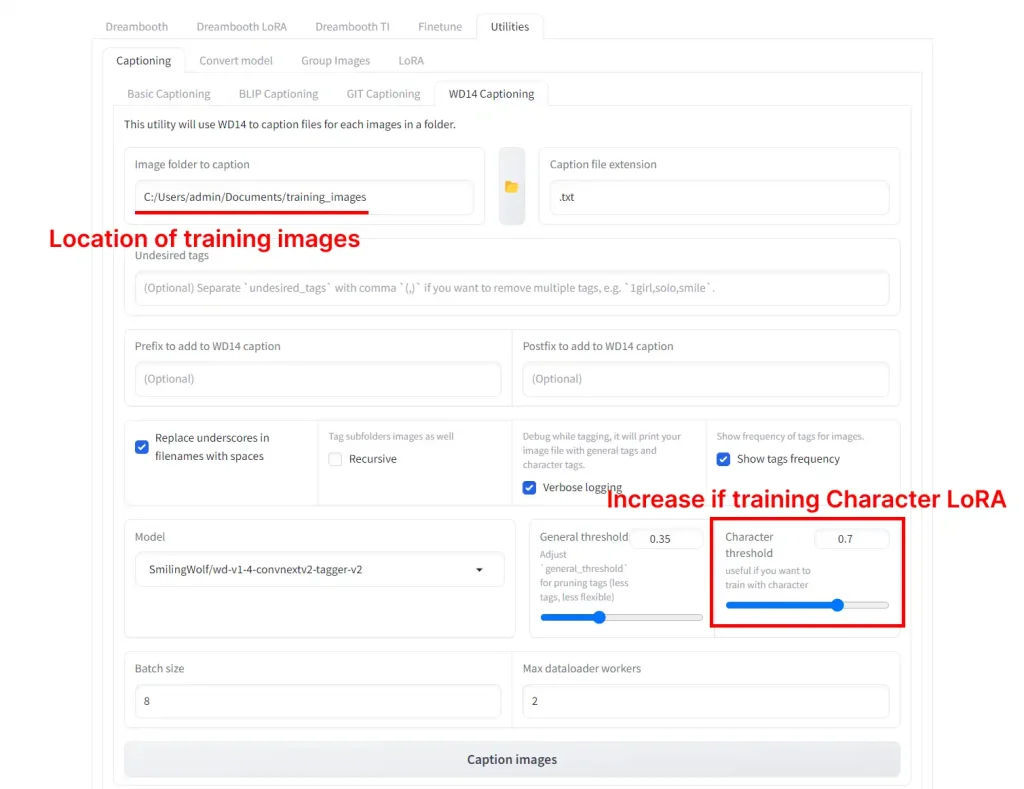
Task: Click the General threshold slider
Action: click(621, 617)
